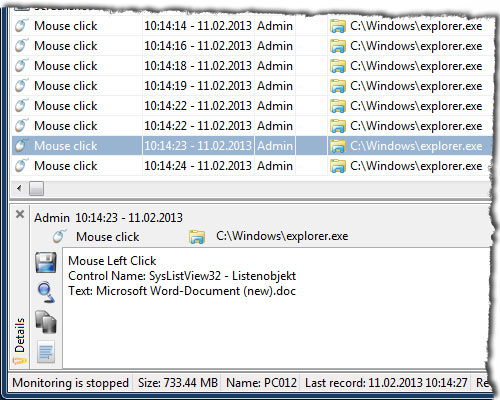Click the magnifying glass search icon

[46, 292]
